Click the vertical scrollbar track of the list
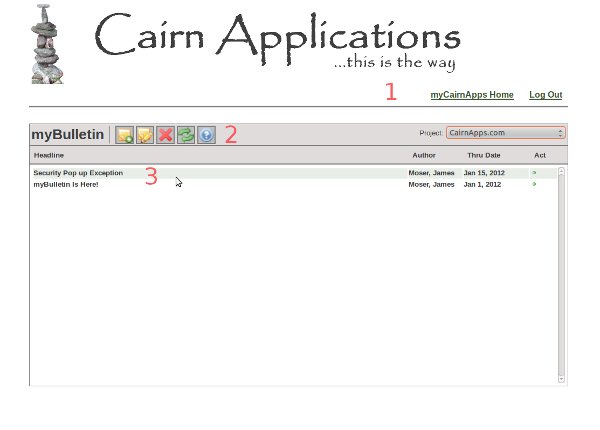Screen dimensions: 600x430 pos(561,275)
